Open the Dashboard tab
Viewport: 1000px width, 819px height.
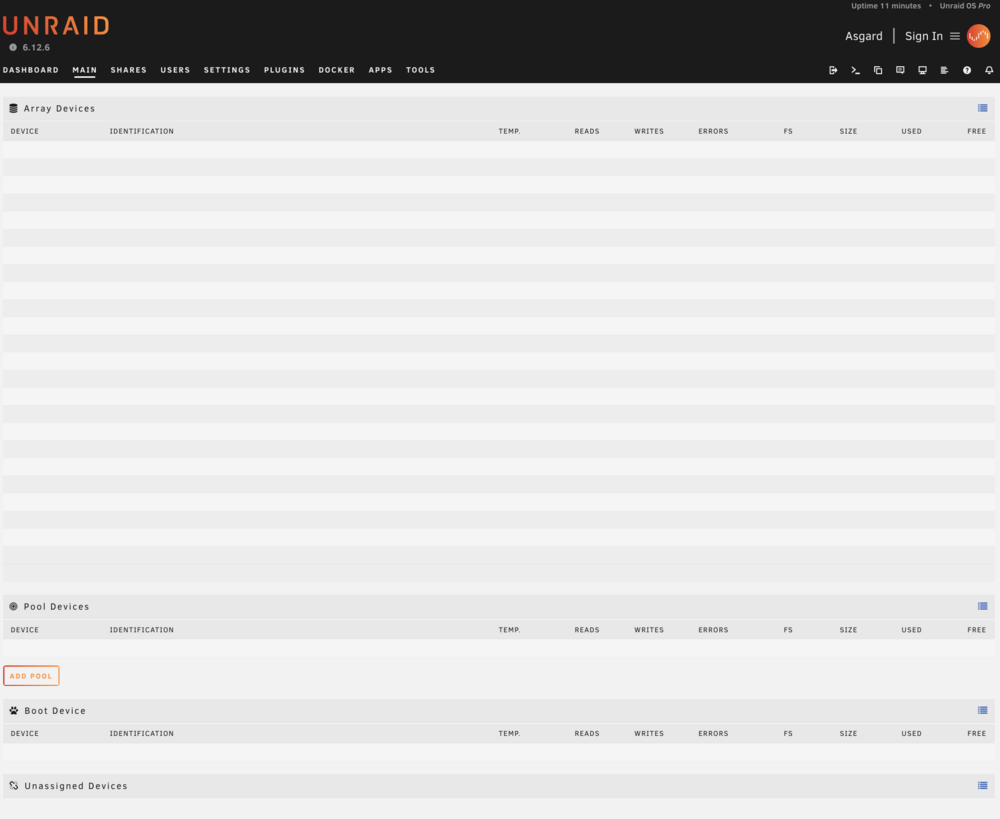pos(31,70)
